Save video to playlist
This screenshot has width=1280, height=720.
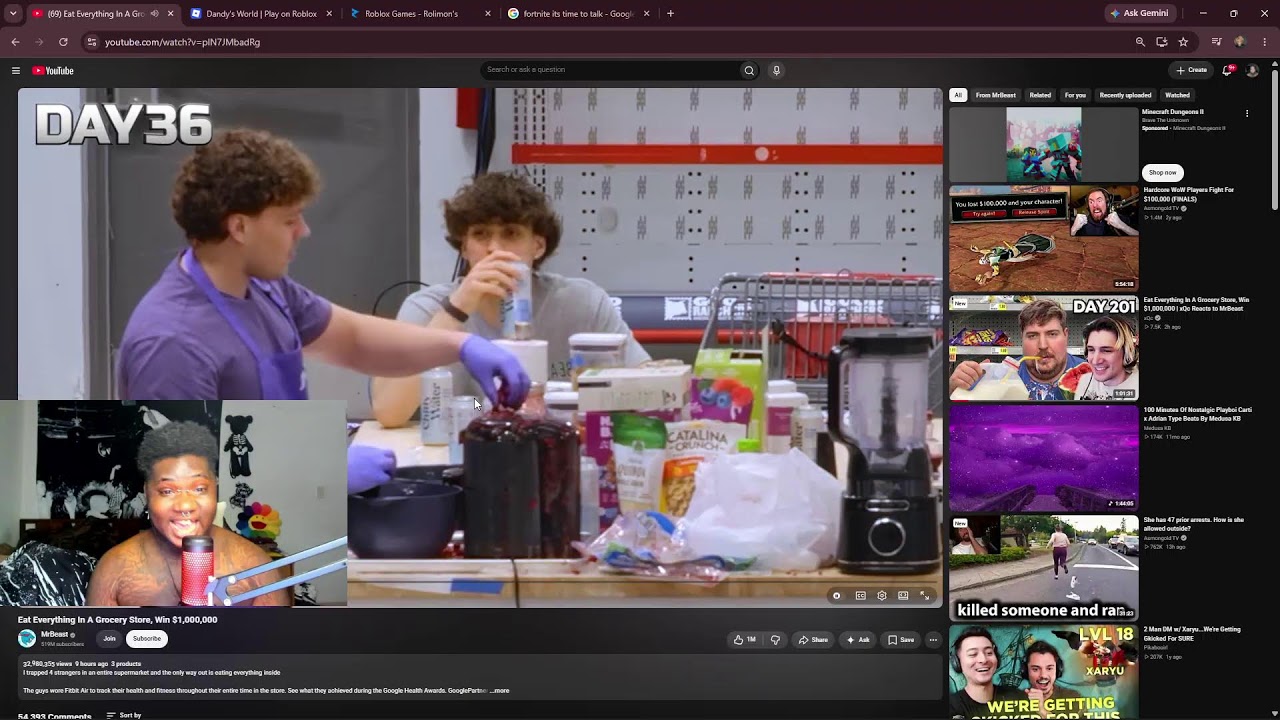901,640
